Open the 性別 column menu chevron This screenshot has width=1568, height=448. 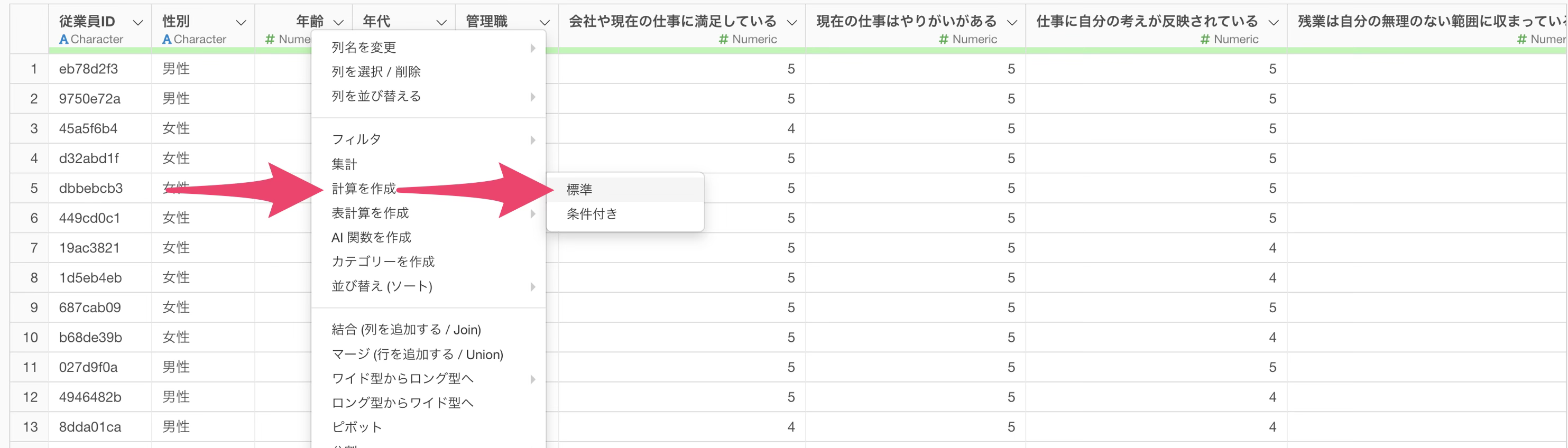(241, 23)
